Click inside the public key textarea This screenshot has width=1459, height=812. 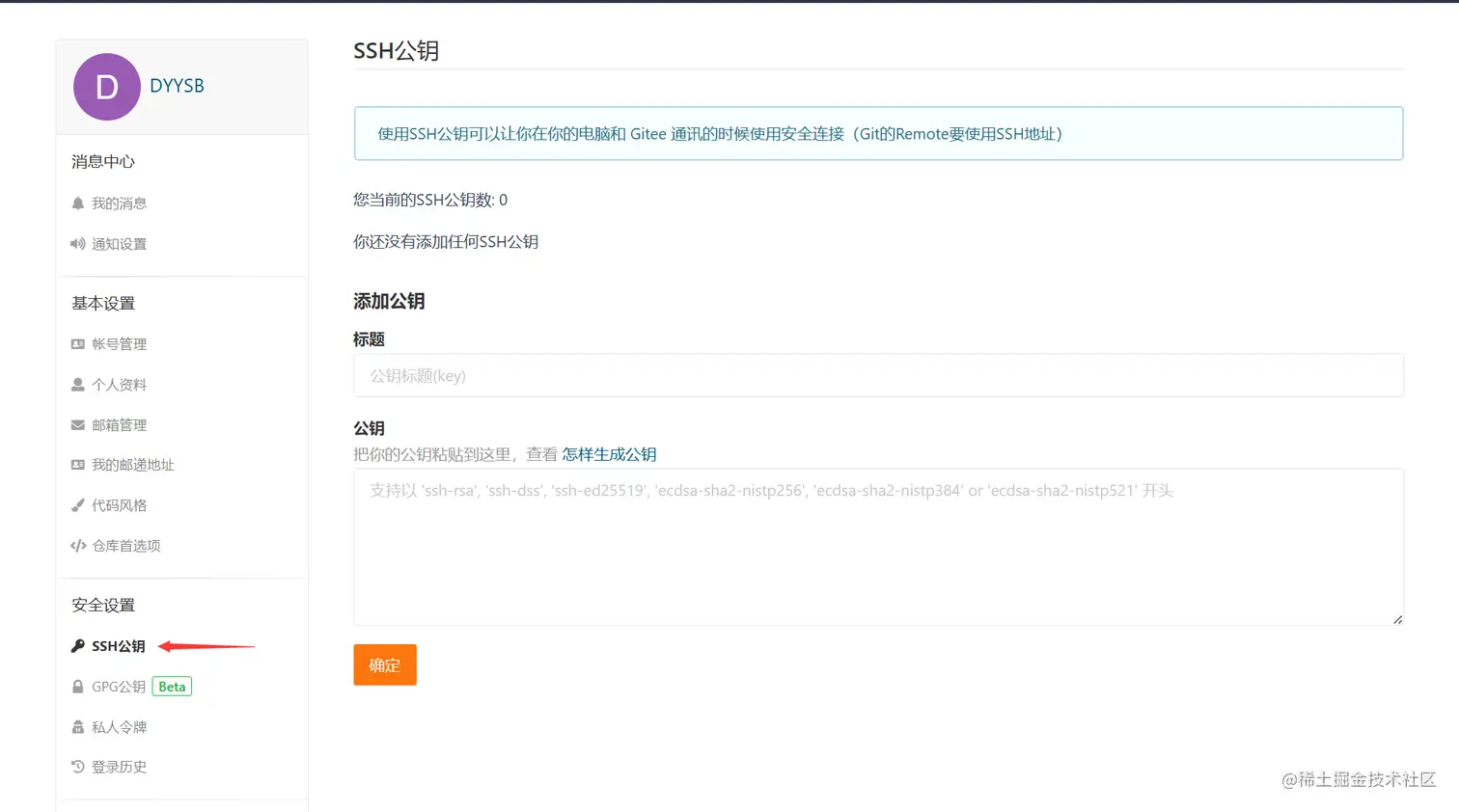(878, 547)
